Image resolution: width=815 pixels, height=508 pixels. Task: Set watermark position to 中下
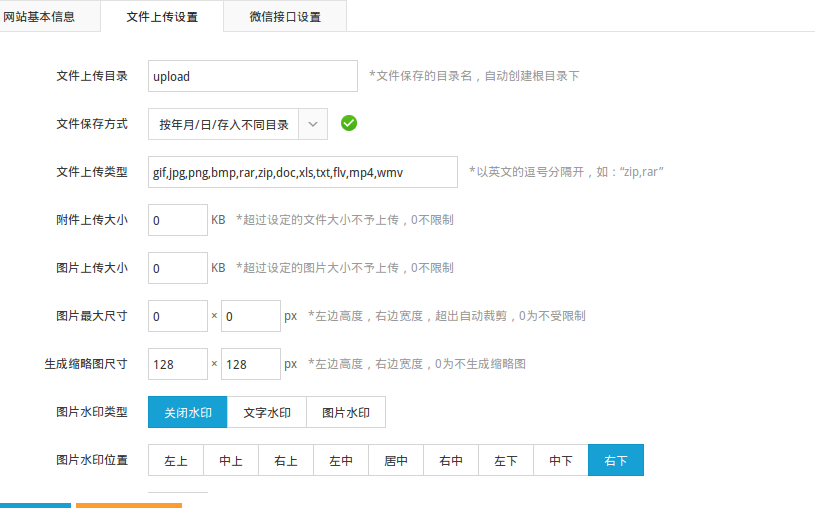(x=561, y=460)
